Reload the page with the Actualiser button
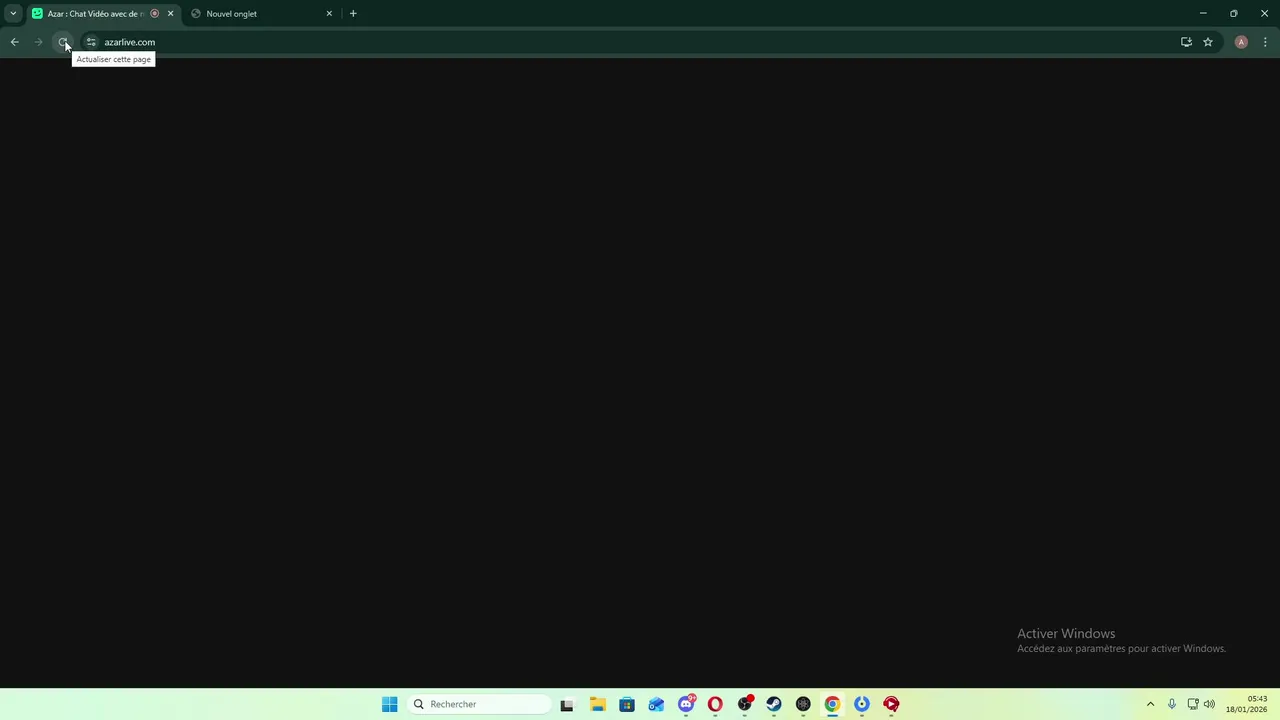This screenshot has width=1280, height=720. [x=62, y=42]
